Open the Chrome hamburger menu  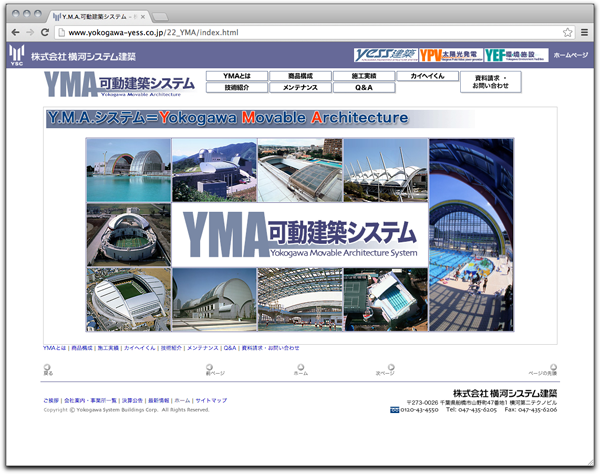[584, 33]
